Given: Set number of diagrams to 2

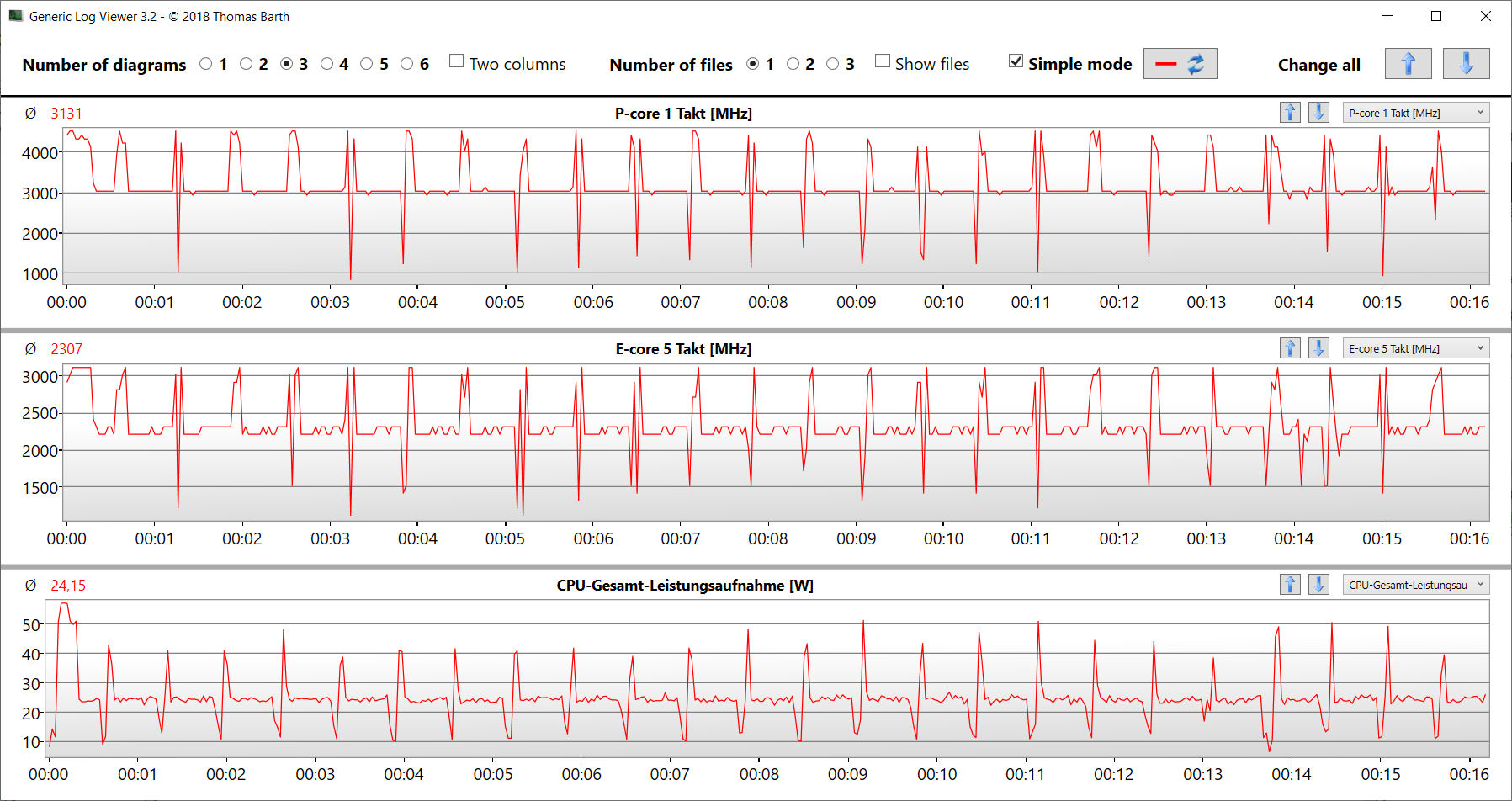Looking at the screenshot, I should tap(246, 64).
